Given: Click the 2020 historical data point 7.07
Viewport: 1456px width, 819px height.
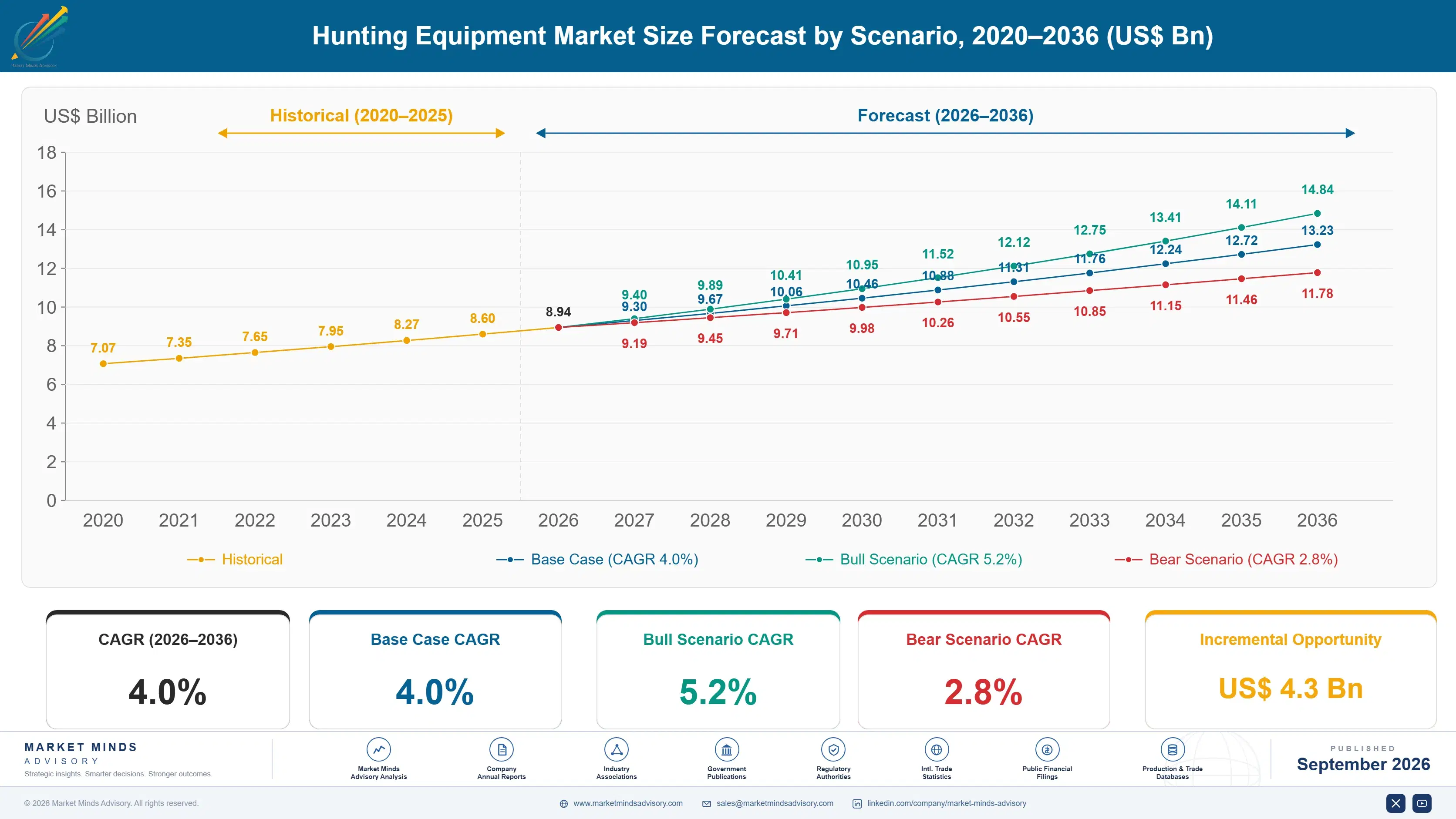Looking at the screenshot, I should 103,364.
